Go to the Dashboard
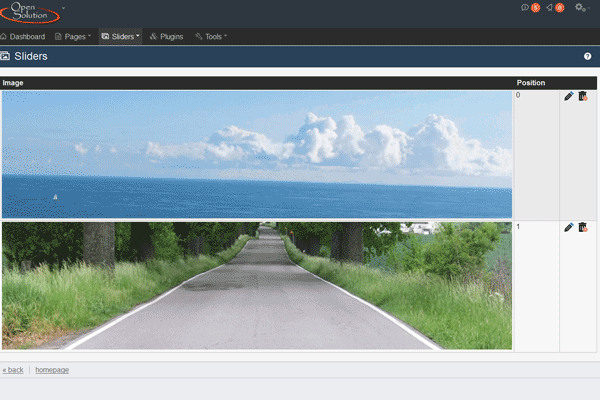This screenshot has width=600, height=400. (x=23, y=37)
